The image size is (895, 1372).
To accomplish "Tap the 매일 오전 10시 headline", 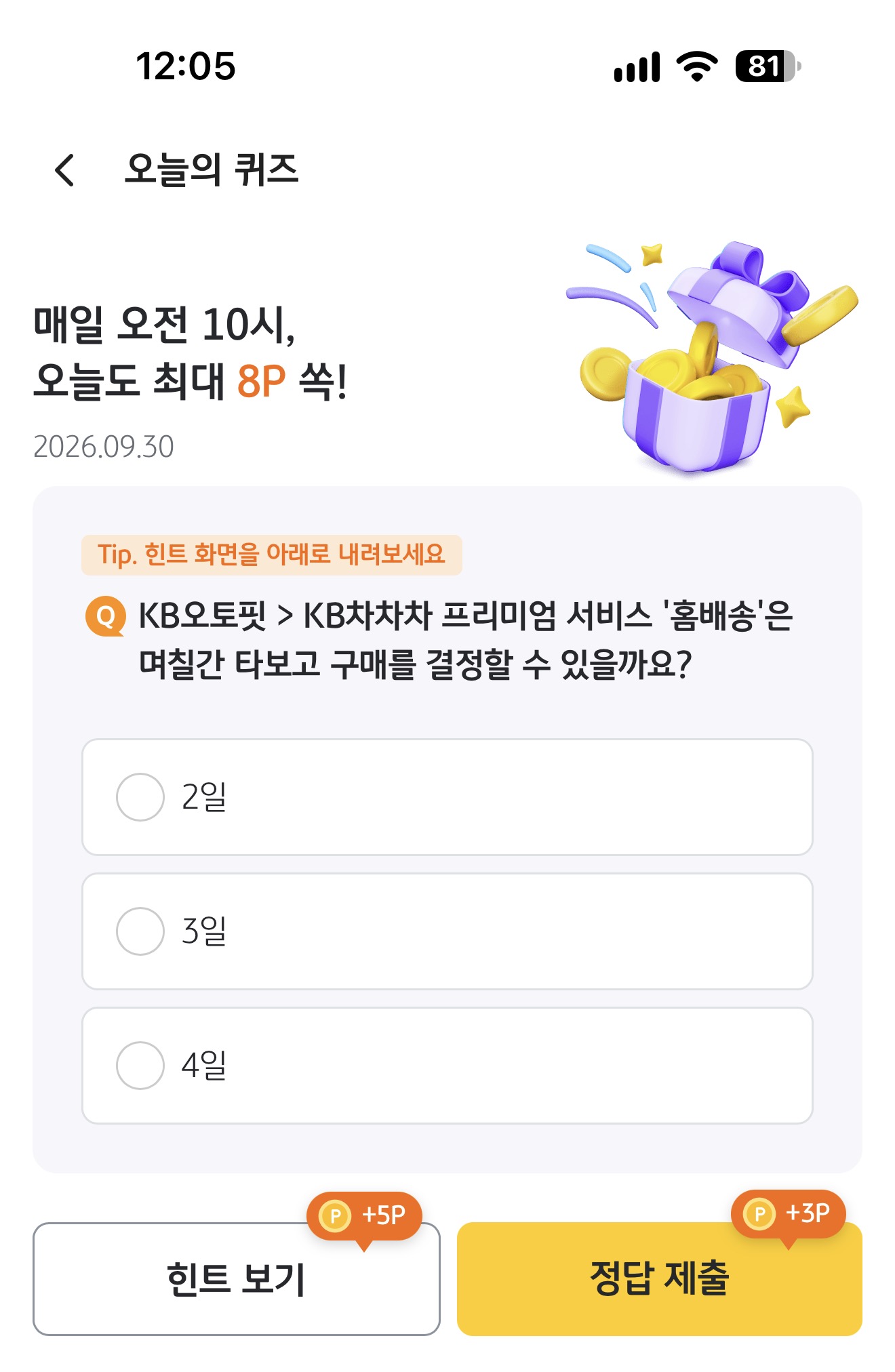I will coord(165,325).
